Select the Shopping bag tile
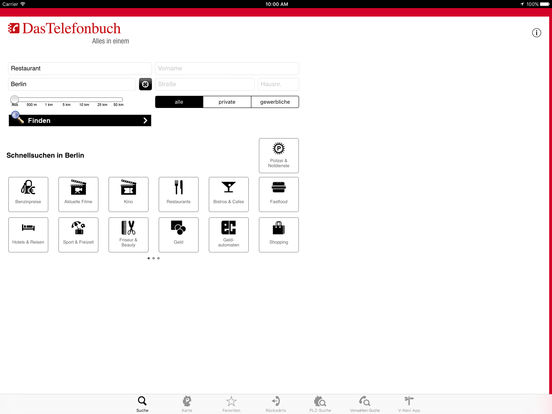 point(279,235)
